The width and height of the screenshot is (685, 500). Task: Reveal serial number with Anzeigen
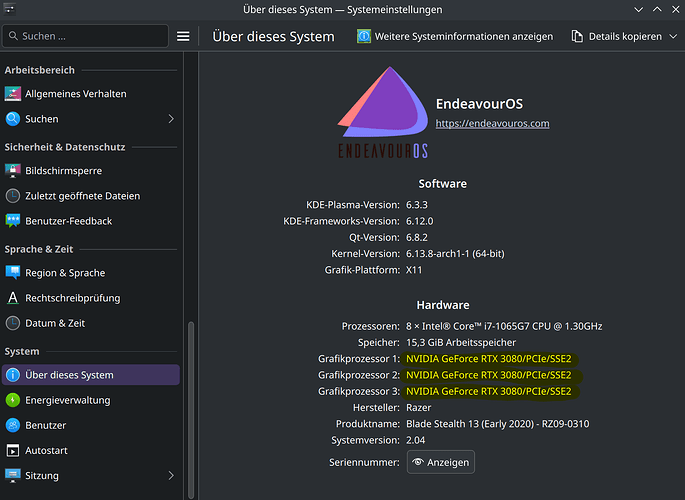pos(441,462)
